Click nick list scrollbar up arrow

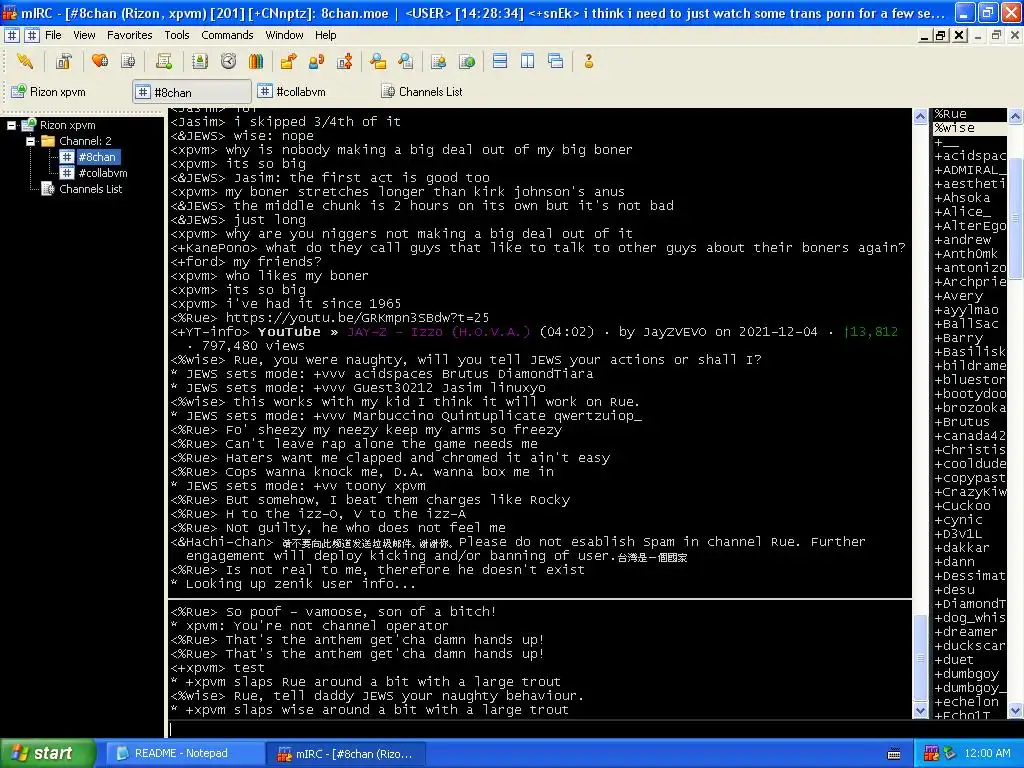(x=1016, y=117)
